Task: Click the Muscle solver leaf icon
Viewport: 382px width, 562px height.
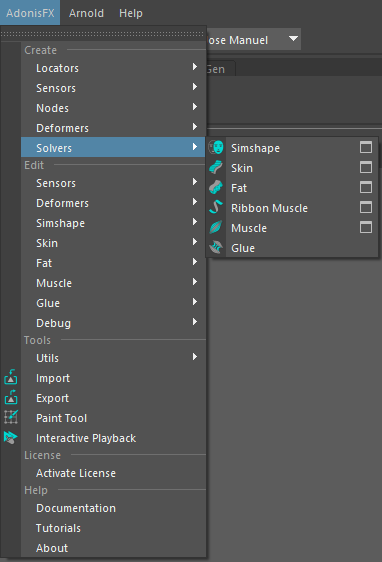Action: click(216, 227)
